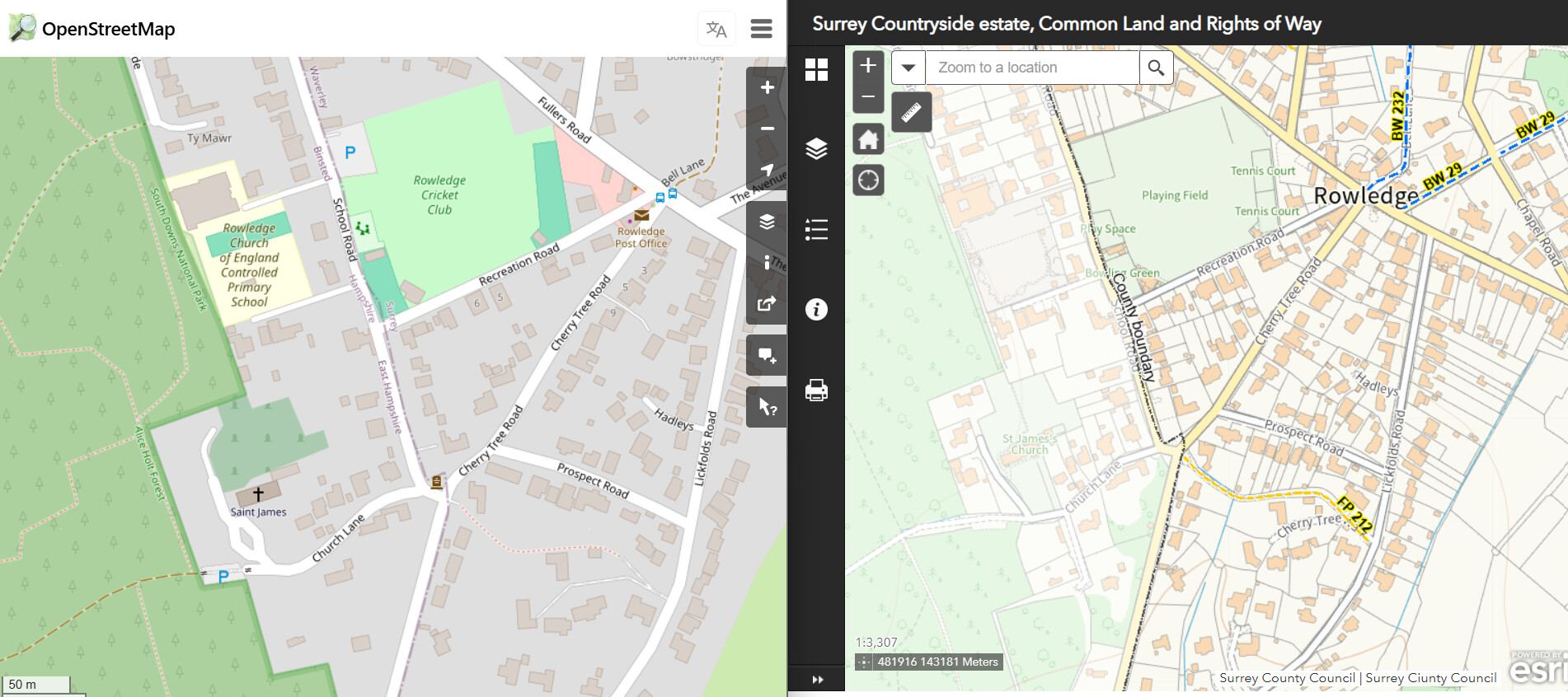Click the OpenStreetMap logo link
This screenshot has width=1568, height=697.
tap(92, 29)
